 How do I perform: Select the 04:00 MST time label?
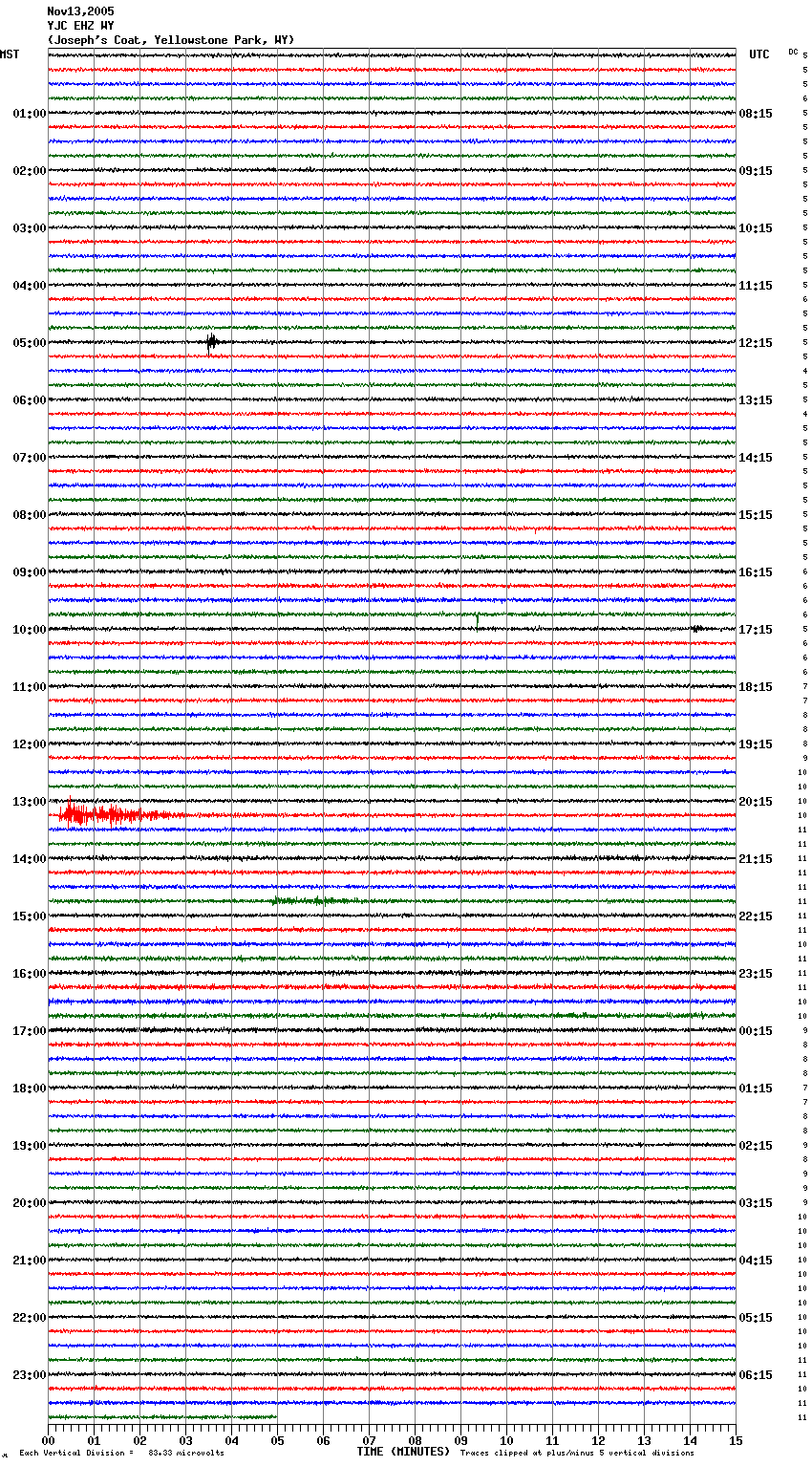pyautogui.click(x=30, y=286)
